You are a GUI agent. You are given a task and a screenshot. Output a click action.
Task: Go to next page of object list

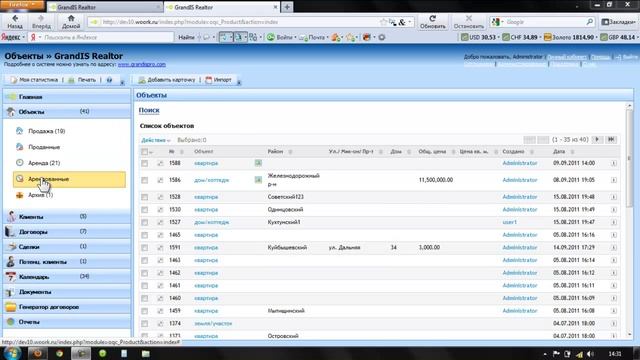pyautogui.click(x=598, y=140)
